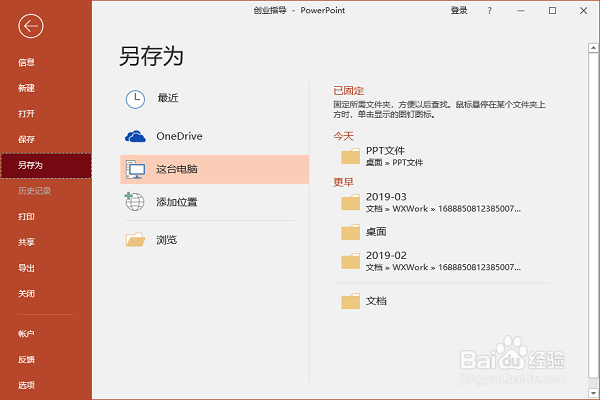600x400 pixels.
Task: Select the 文档 folder
Action: [x=376, y=300]
